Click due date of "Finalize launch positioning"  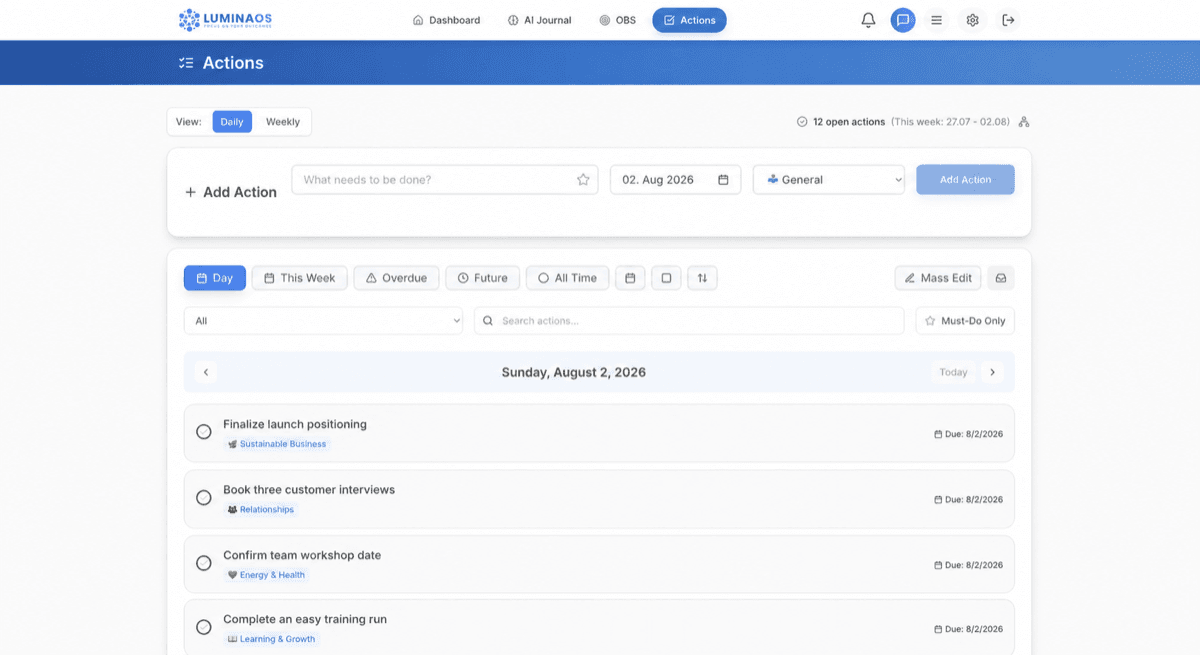pos(968,434)
